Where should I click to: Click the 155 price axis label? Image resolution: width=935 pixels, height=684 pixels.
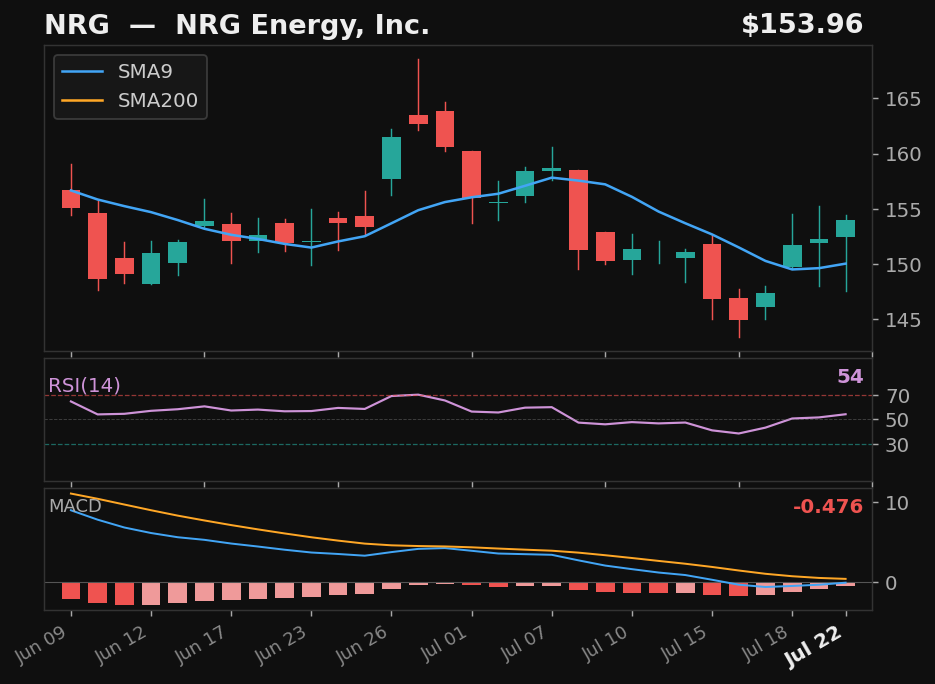click(x=903, y=210)
